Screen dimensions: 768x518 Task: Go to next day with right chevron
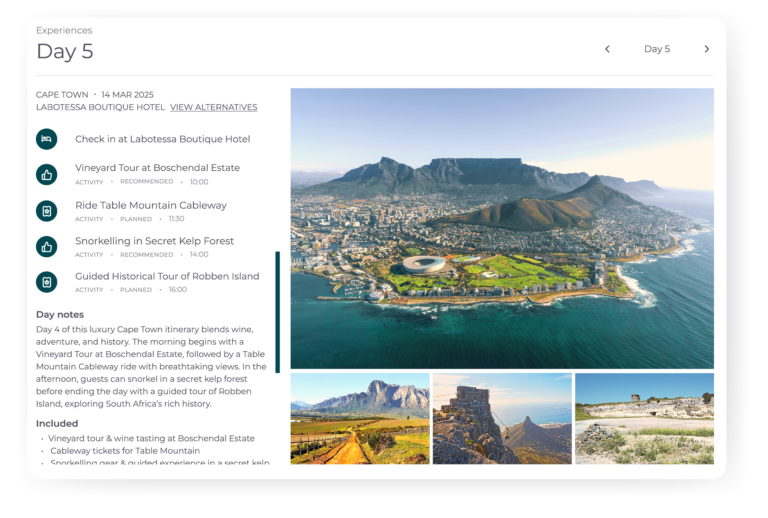click(x=707, y=49)
